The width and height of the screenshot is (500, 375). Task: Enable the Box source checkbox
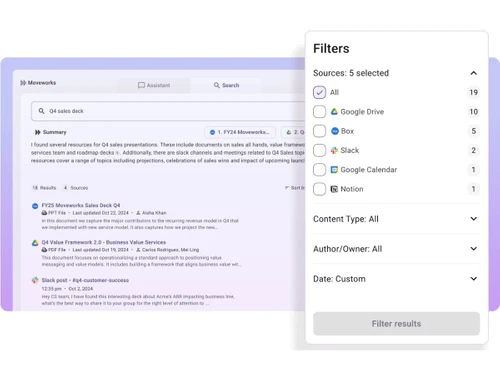point(319,131)
